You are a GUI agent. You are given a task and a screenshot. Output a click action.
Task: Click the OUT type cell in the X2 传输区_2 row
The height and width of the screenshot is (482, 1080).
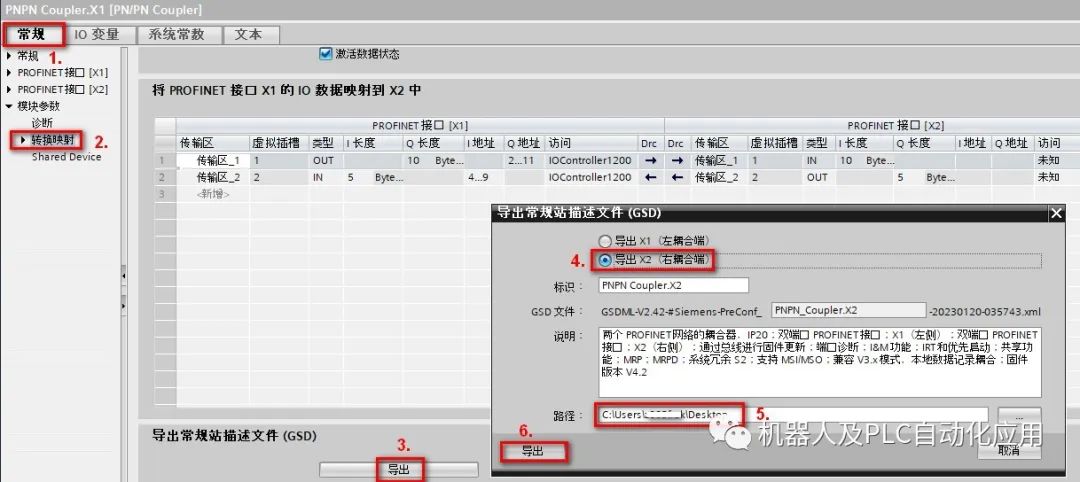click(819, 178)
